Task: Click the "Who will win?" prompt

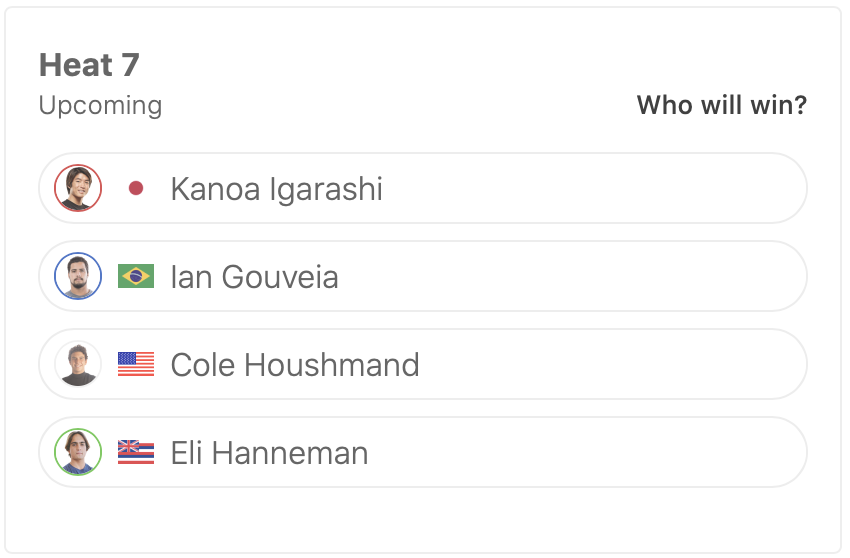Action: (721, 105)
